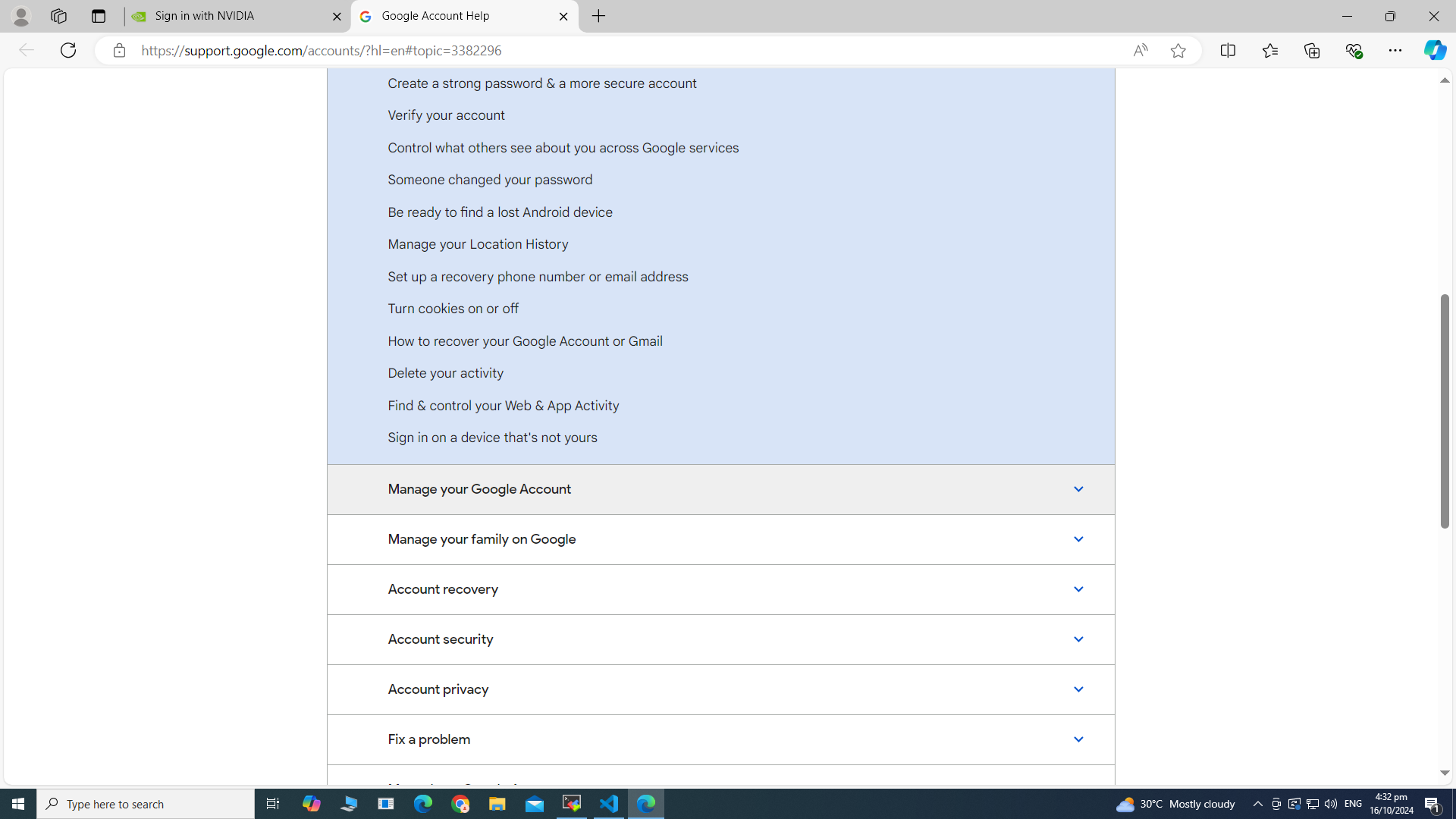
Task: Open 'Someone changed your password' link
Action: coord(490,180)
